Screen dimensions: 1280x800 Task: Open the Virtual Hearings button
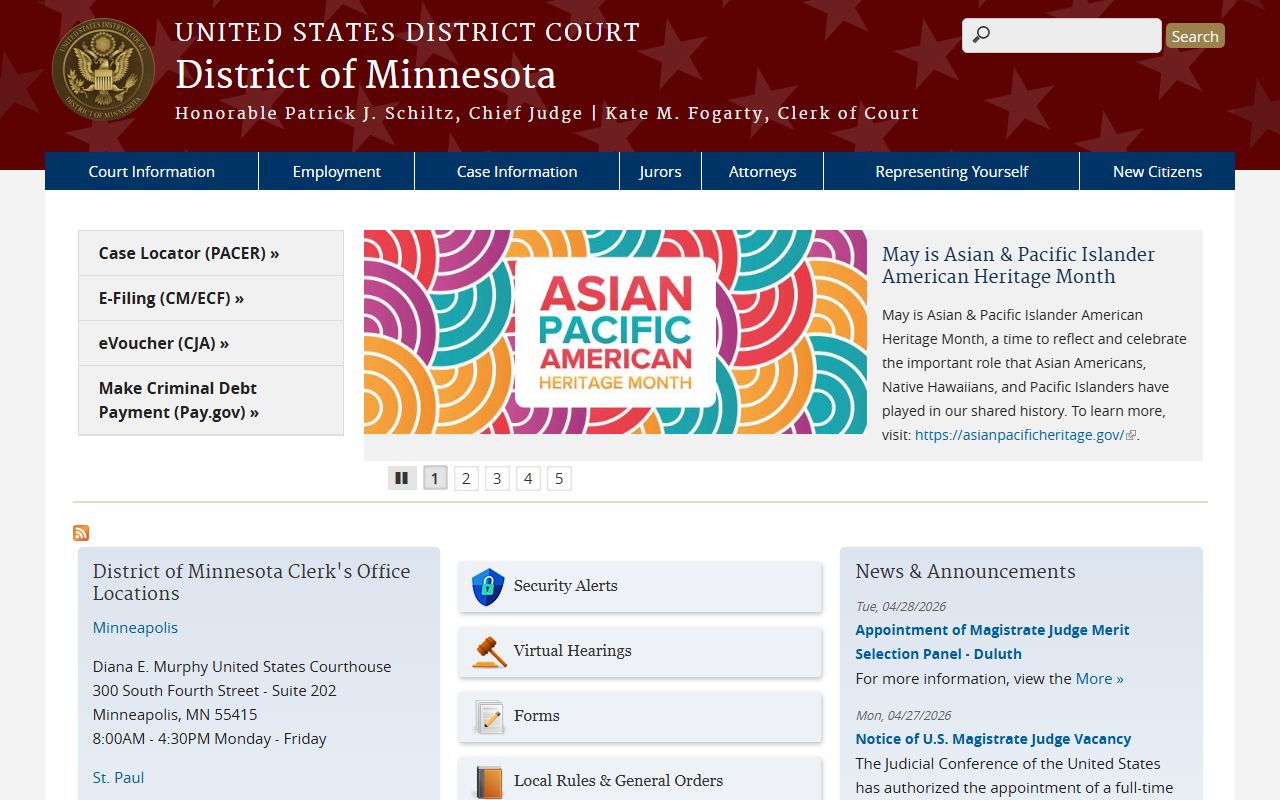tap(640, 652)
